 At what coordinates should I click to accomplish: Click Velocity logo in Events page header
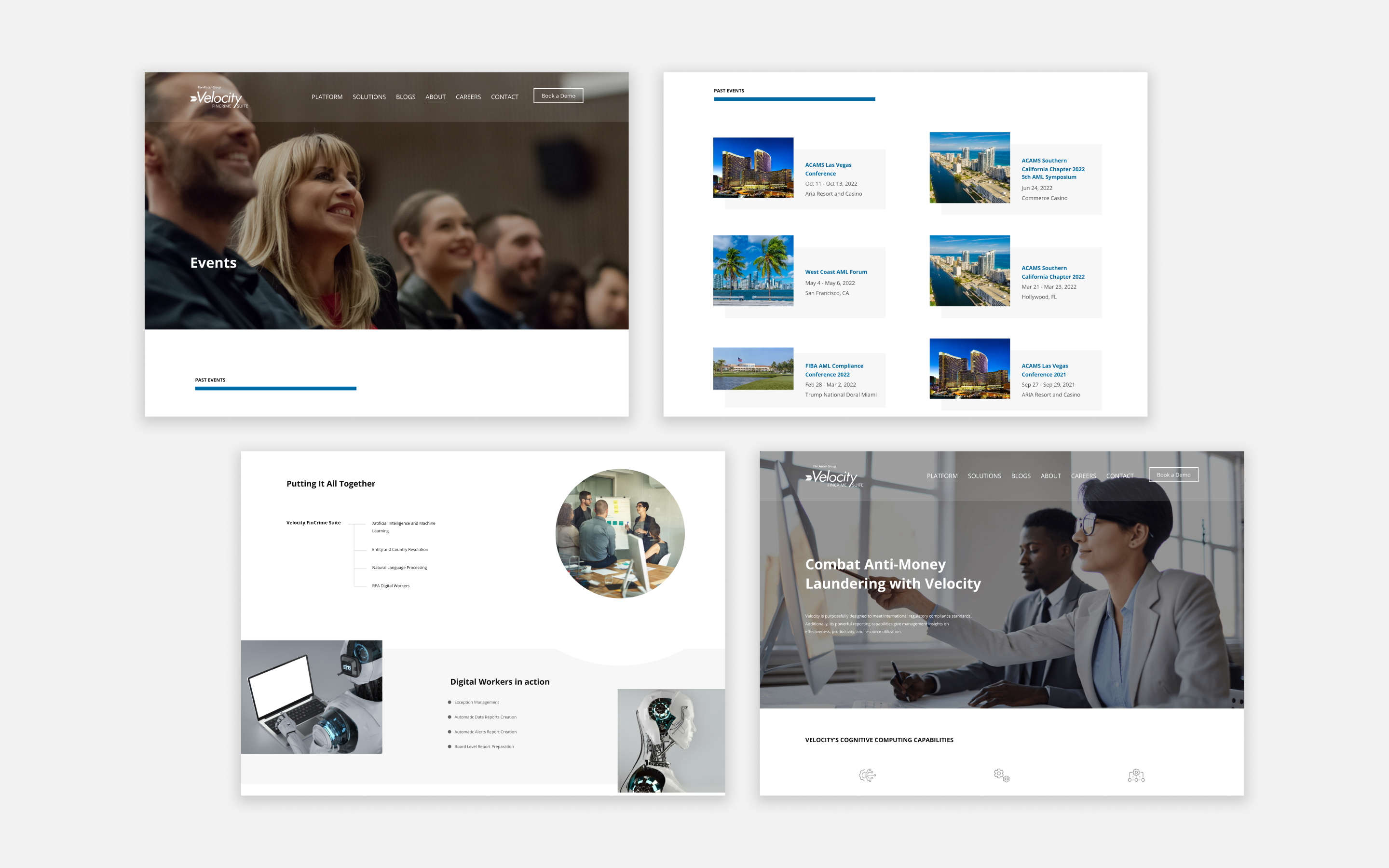click(219, 97)
